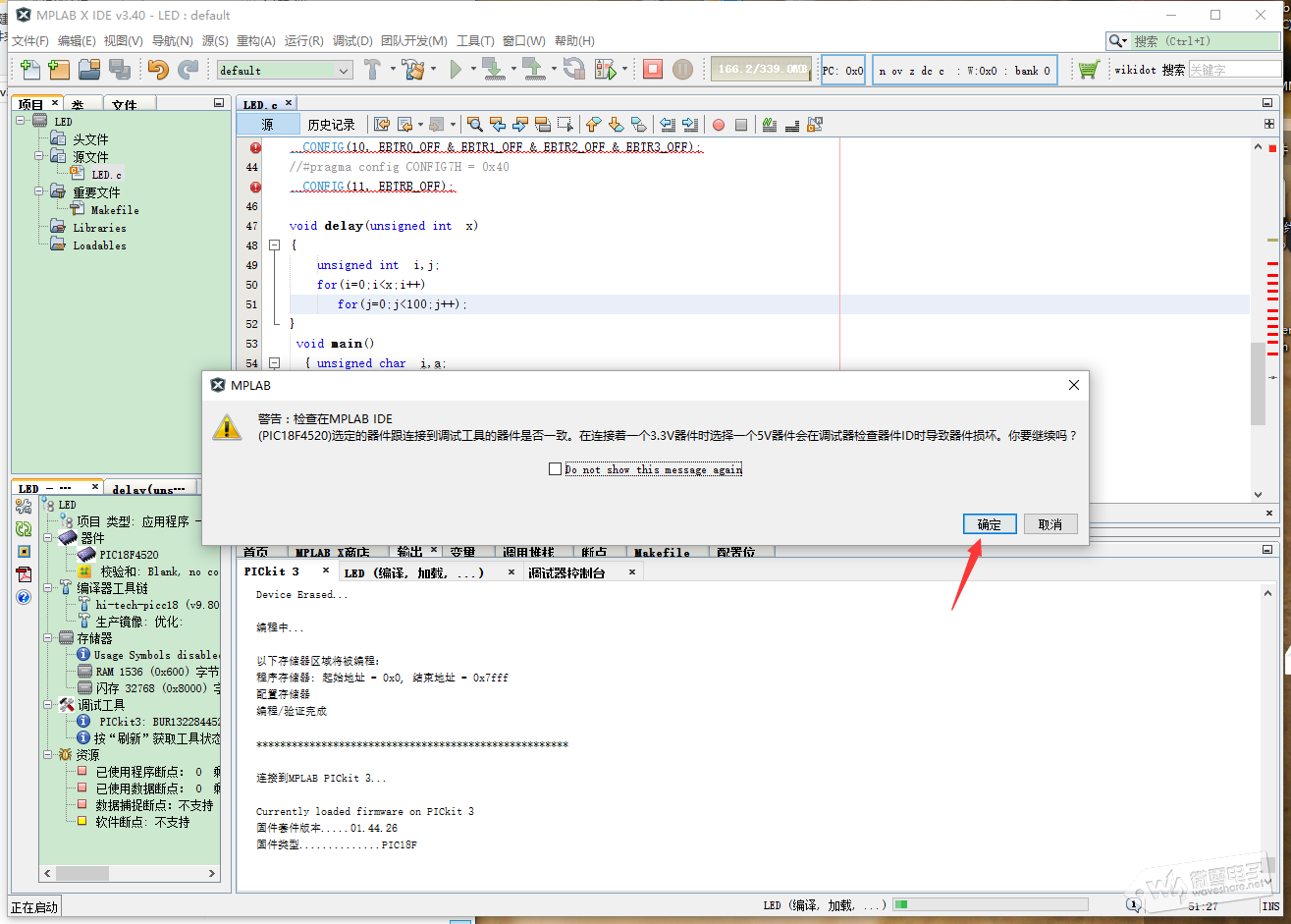Click the Undo arrow icon
Image resolution: width=1291 pixels, height=924 pixels.
(158, 70)
